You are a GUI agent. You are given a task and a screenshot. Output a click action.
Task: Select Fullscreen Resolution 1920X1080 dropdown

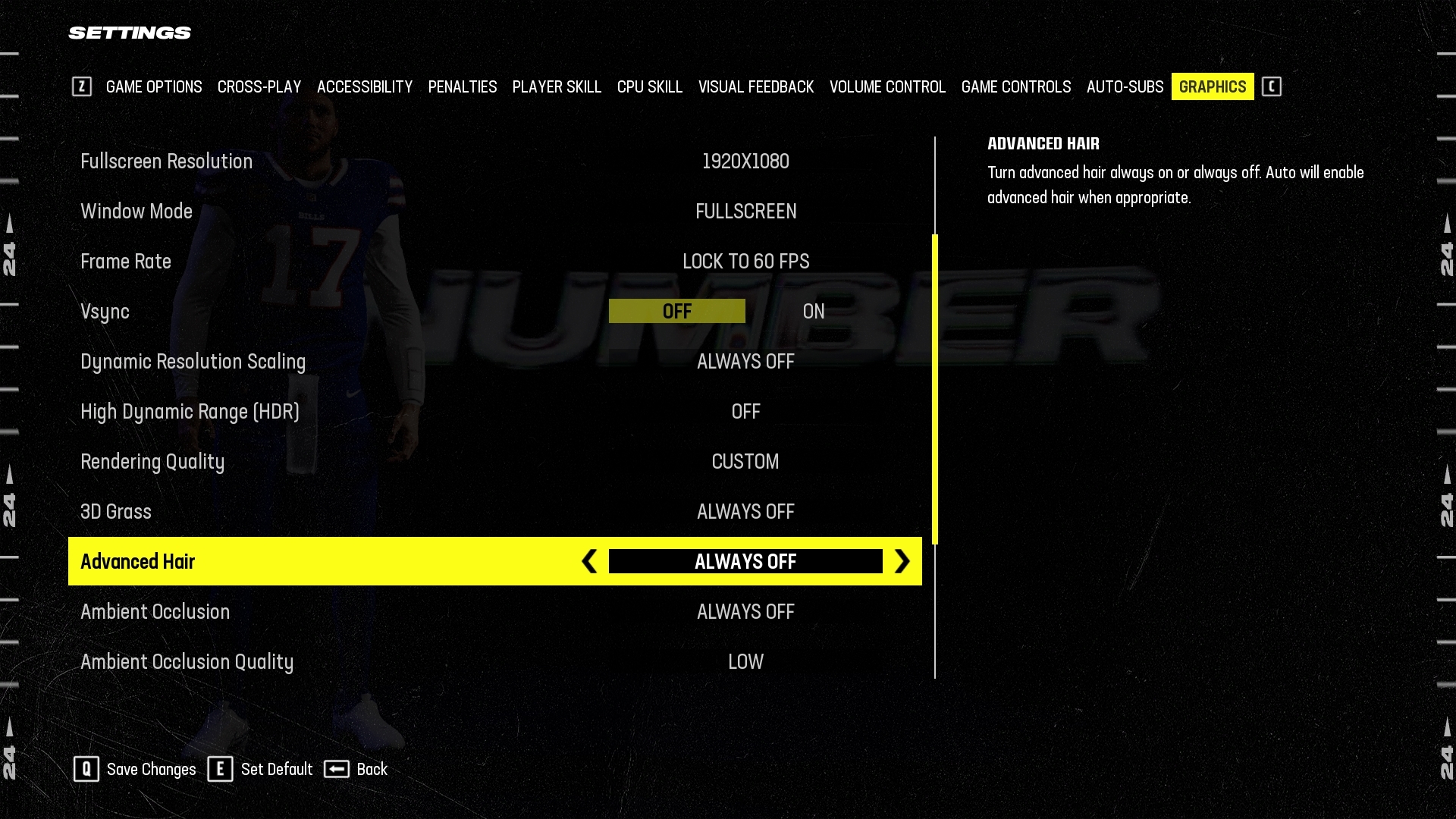pyautogui.click(x=745, y=161)
